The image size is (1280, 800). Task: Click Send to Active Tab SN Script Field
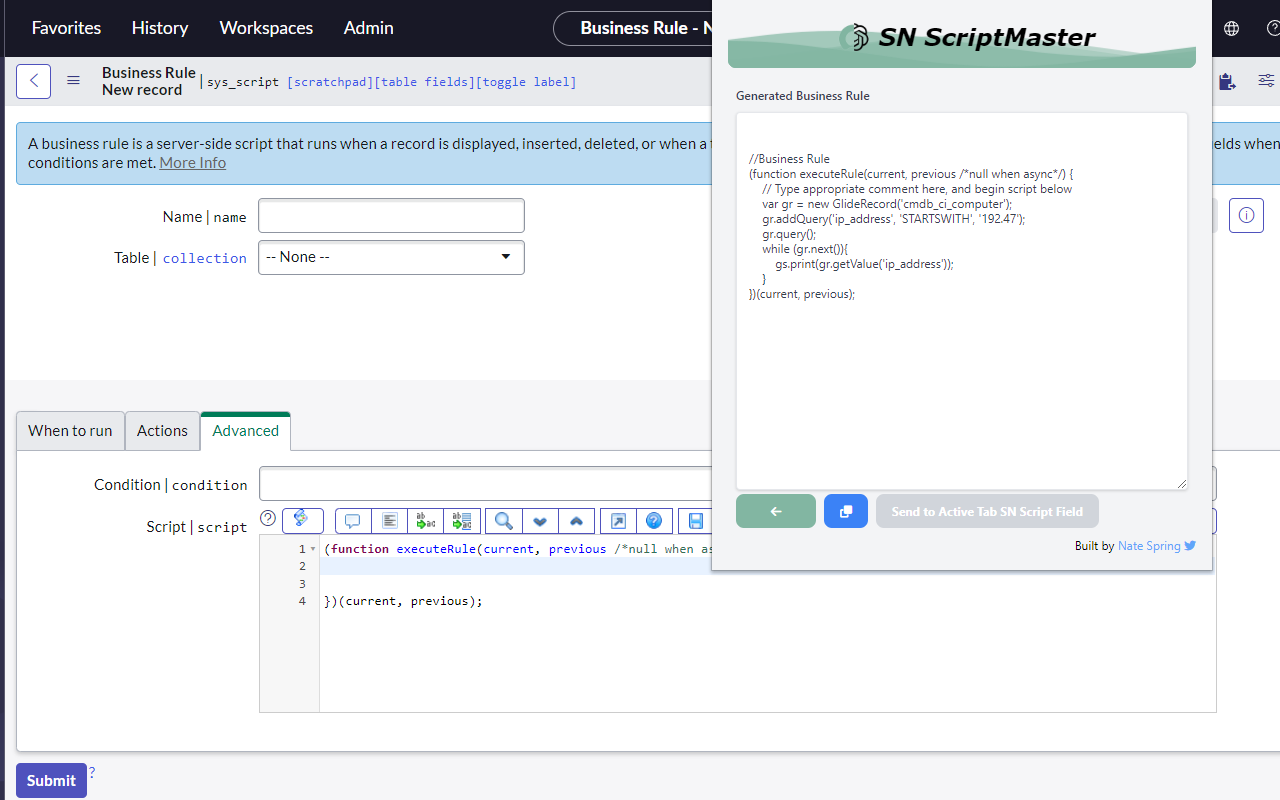click(x=987, y=511)
